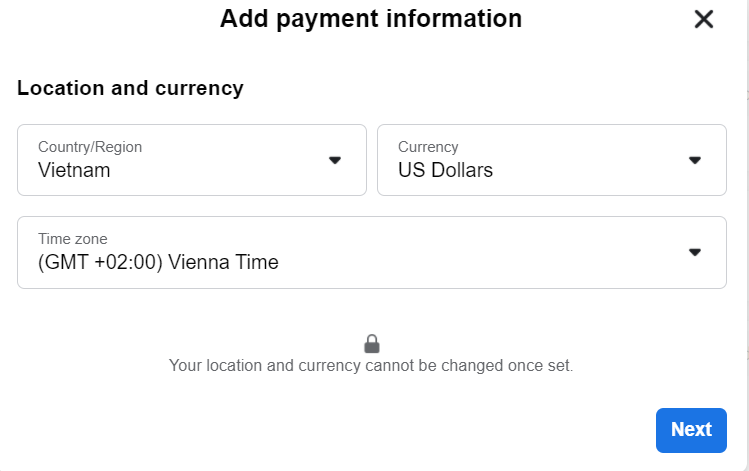Click the Currency field label
The width and height of the screenshot is (749, 471).
428,147
